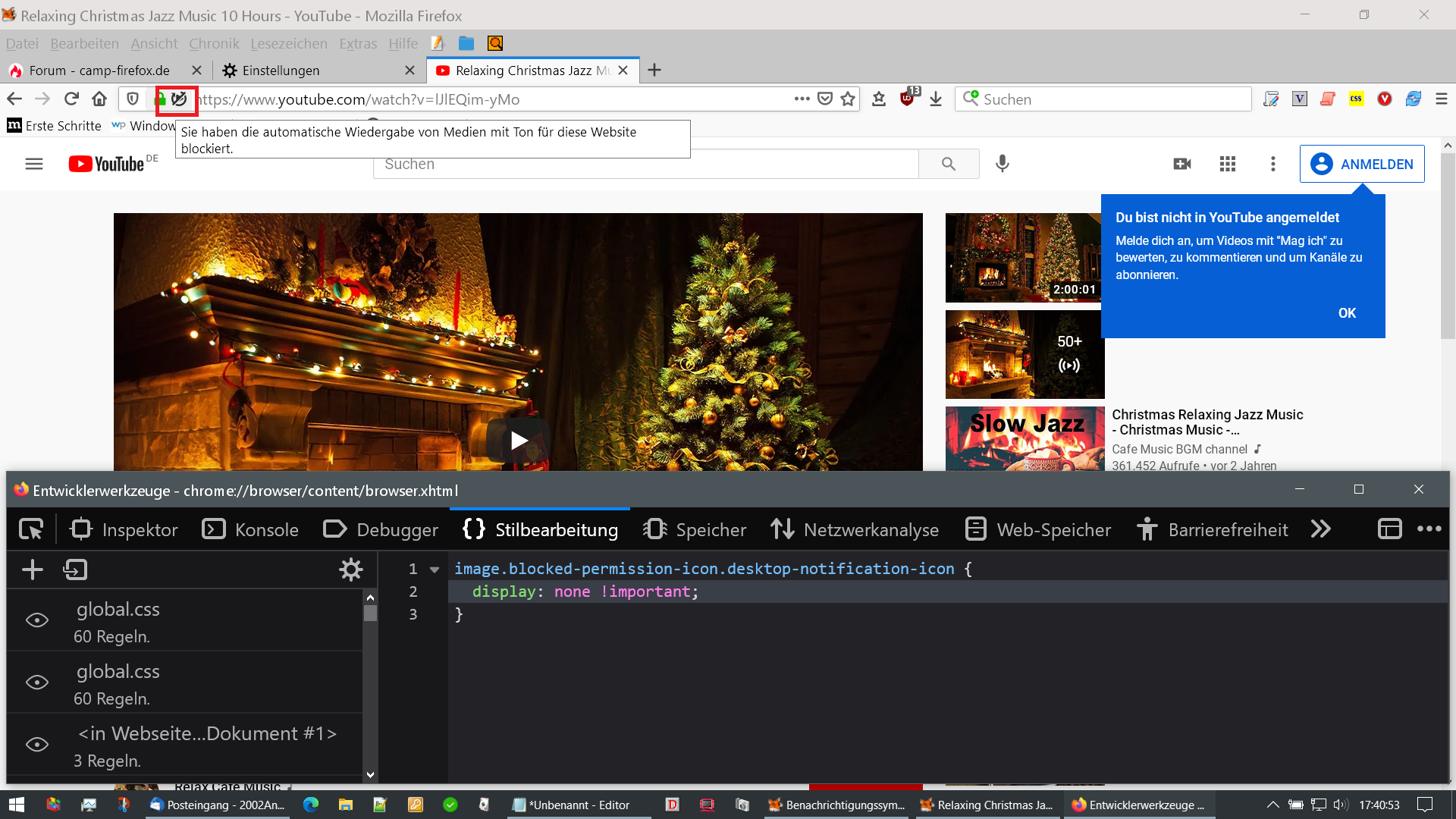Switch to the Konsole devtools tab

pyautogui.click(x=250, y=529)
